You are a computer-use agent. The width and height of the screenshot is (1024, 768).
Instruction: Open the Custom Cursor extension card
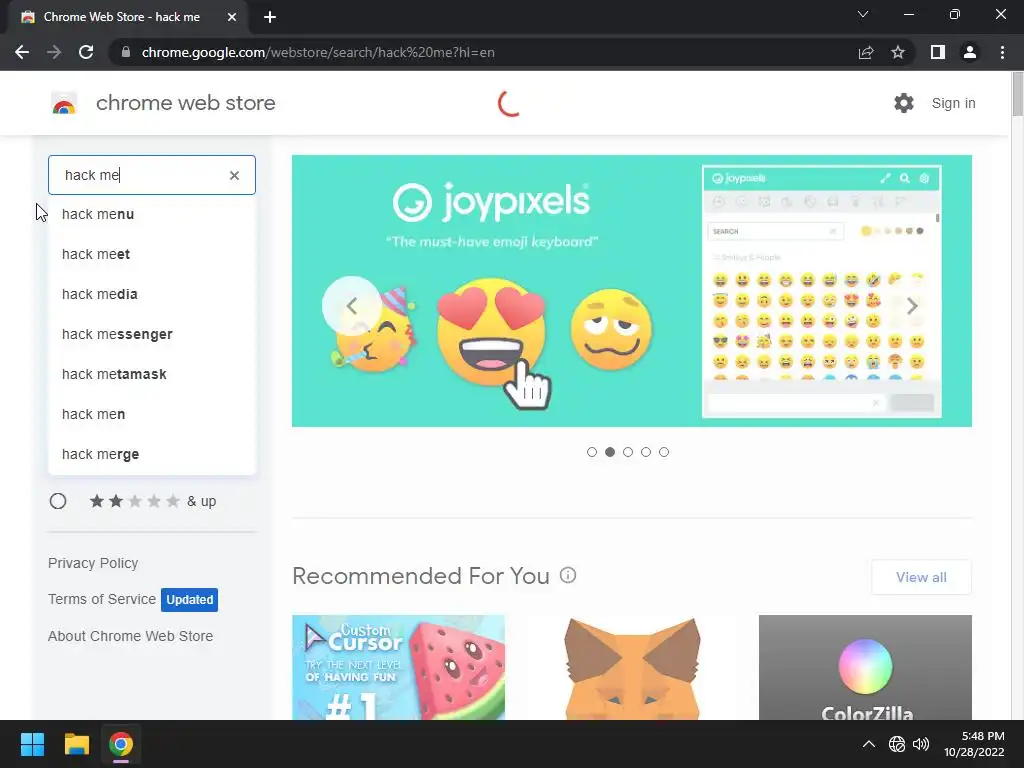pos(398,667)
